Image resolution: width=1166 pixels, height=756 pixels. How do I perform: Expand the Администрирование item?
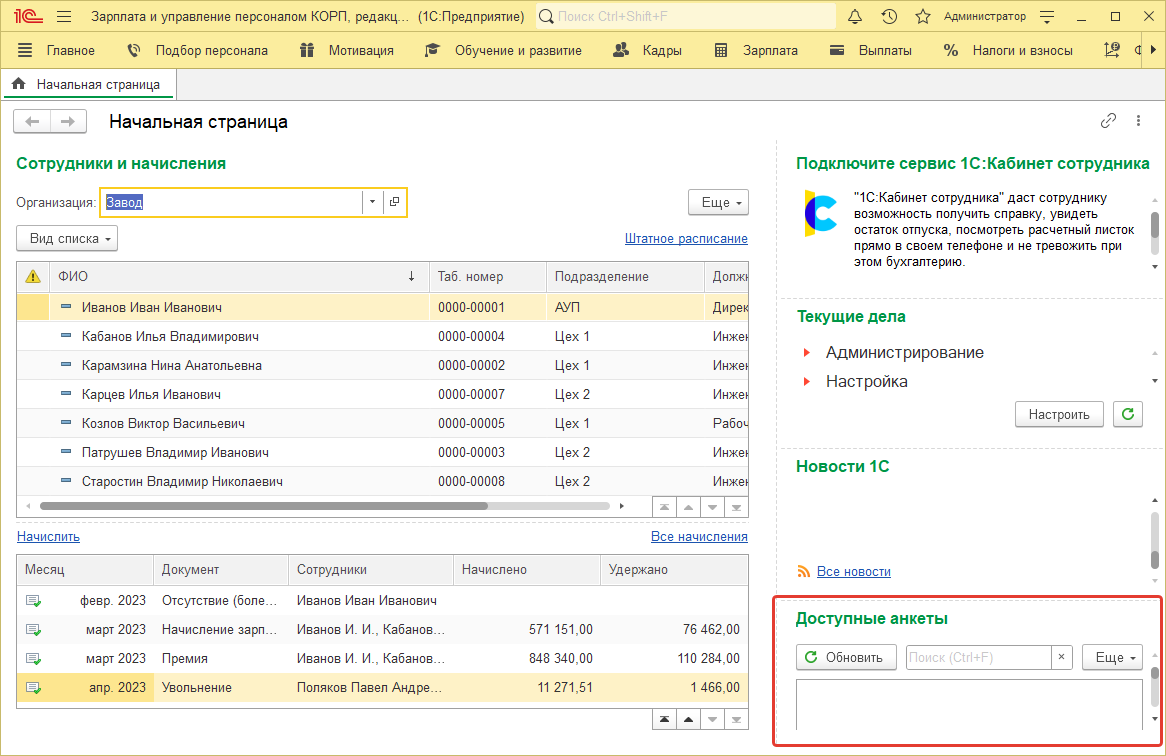807,352
